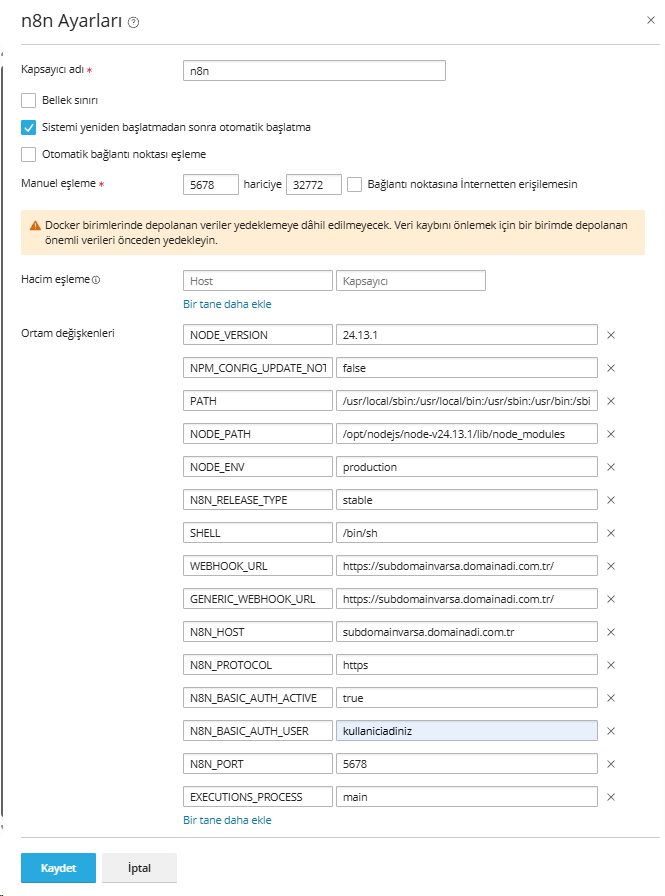Delete the PATH variable row
665x896 pixels.
coord(611,401)
